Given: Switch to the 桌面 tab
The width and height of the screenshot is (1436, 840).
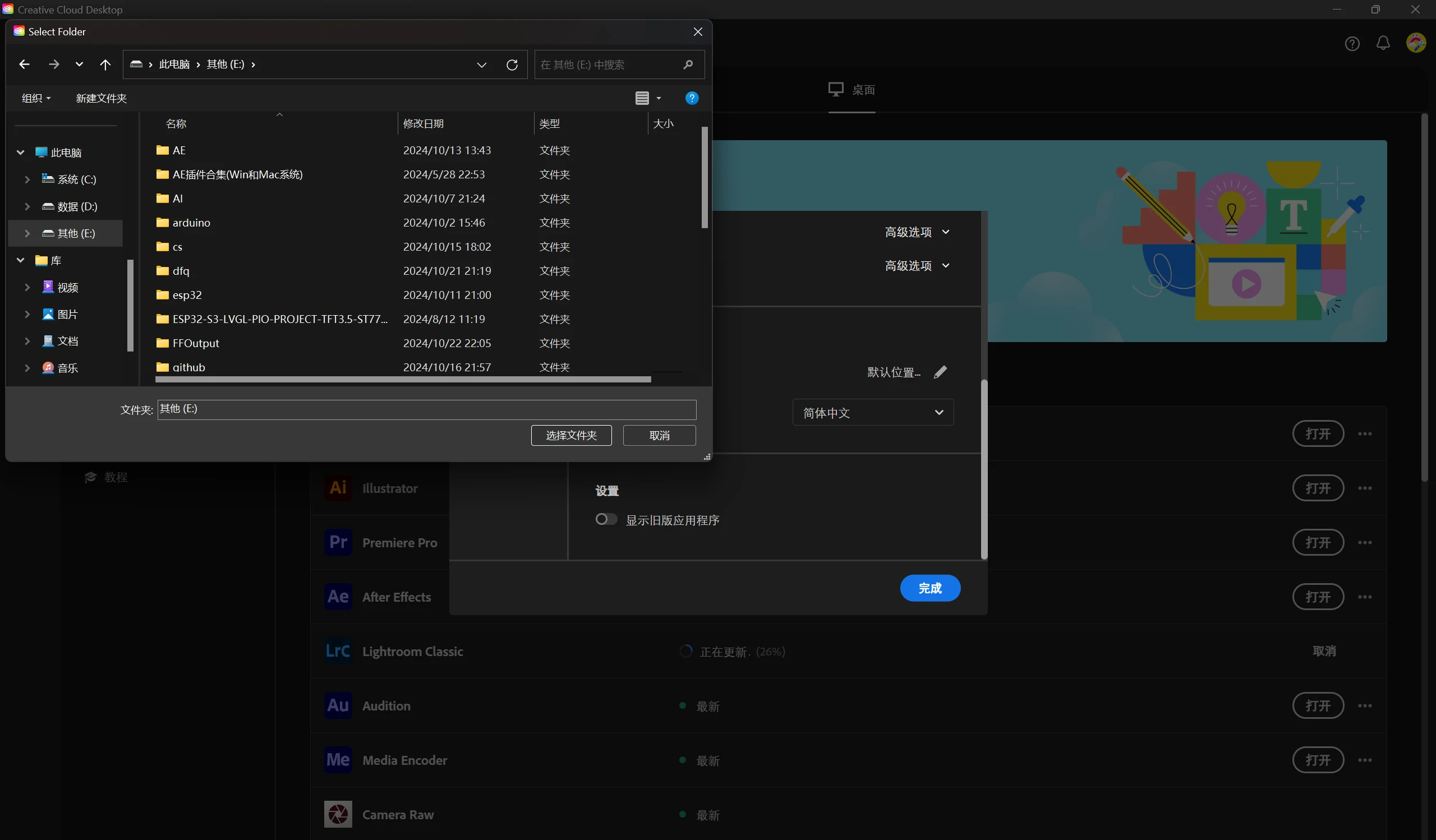Looking at the screenshot, I should pyautogui.click(x=852, y=89).
